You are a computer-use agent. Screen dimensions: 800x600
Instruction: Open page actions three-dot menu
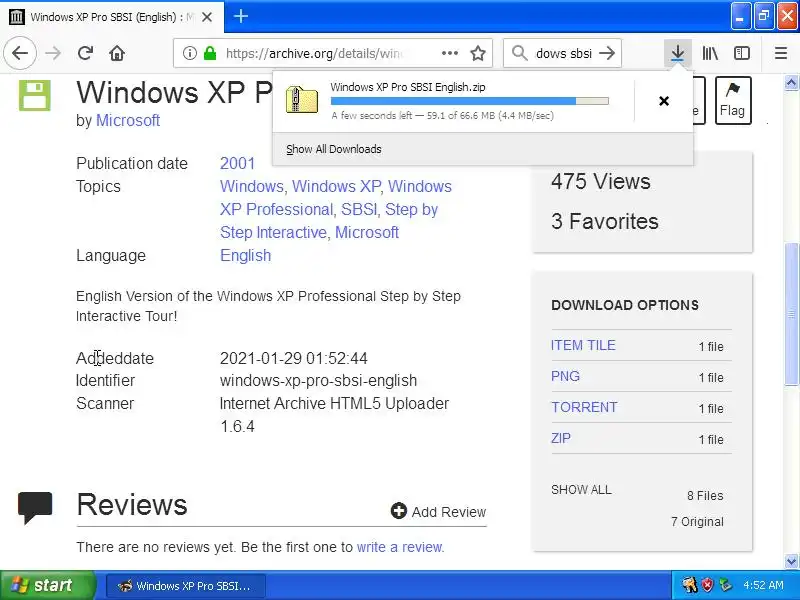tap(449, 53)
